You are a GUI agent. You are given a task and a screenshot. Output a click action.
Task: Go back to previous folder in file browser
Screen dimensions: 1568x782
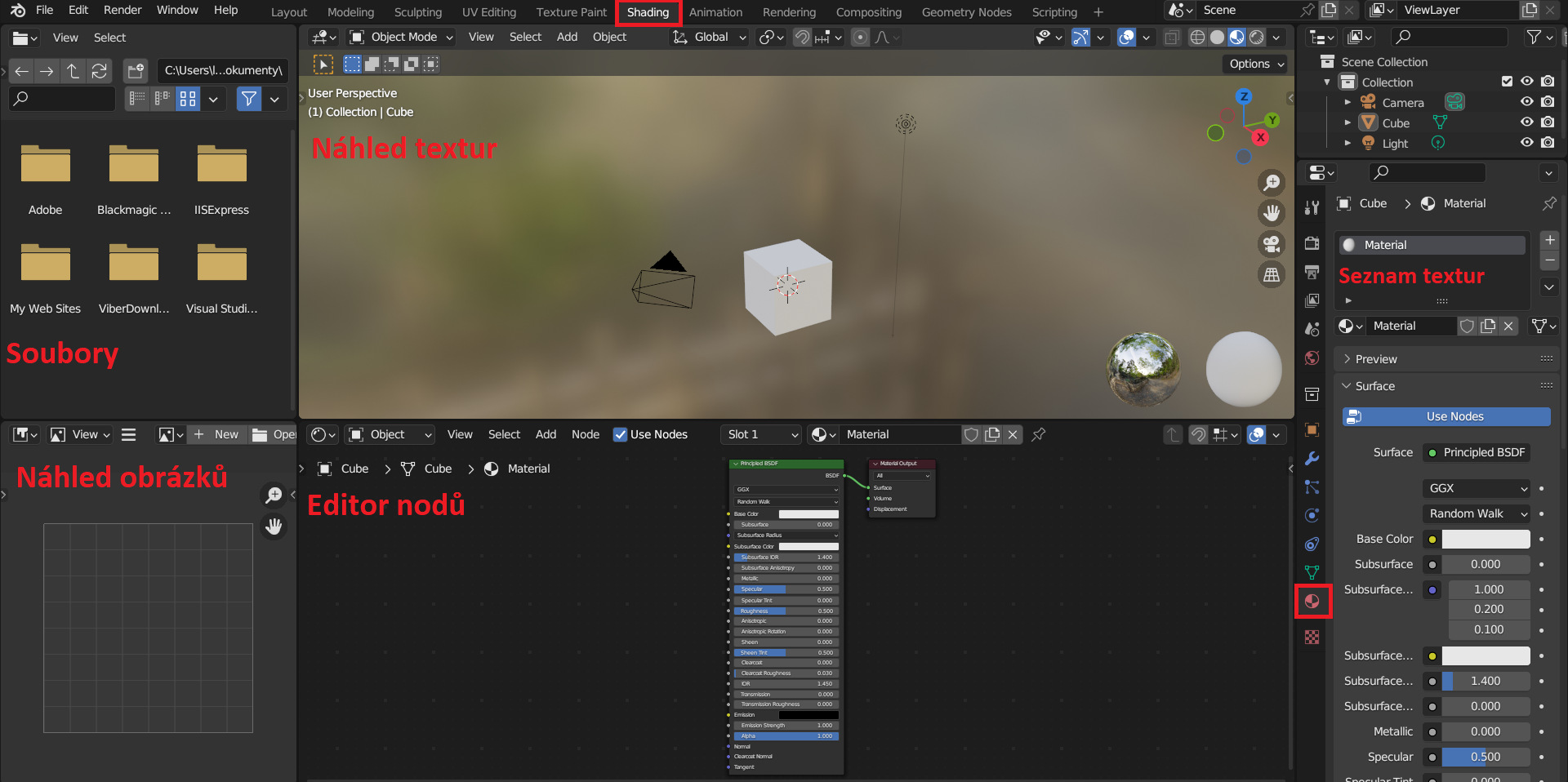pyautogui.click(x=22, y=71)
